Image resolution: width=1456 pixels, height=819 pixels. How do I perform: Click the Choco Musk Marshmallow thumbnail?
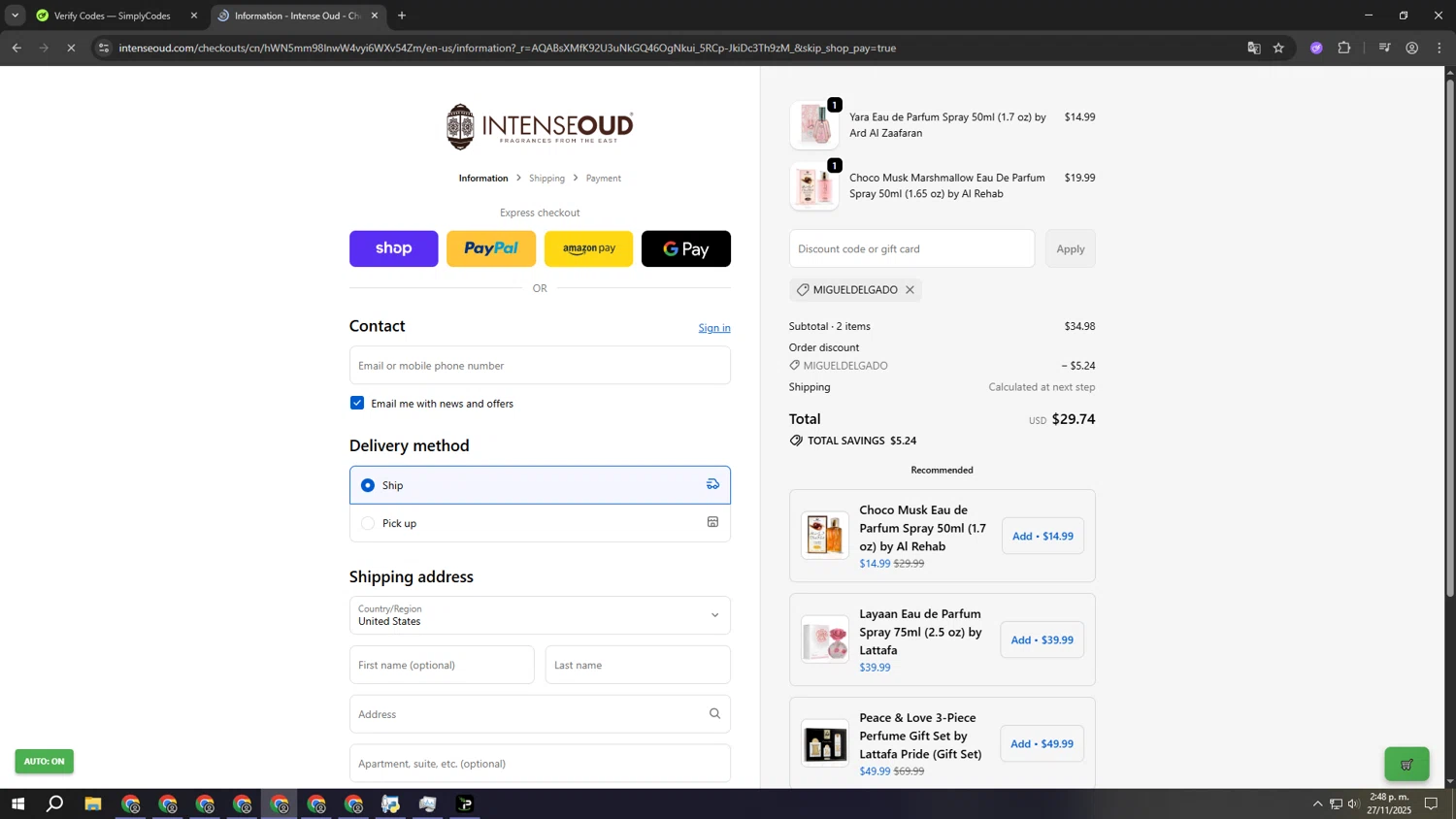point(814,186)
